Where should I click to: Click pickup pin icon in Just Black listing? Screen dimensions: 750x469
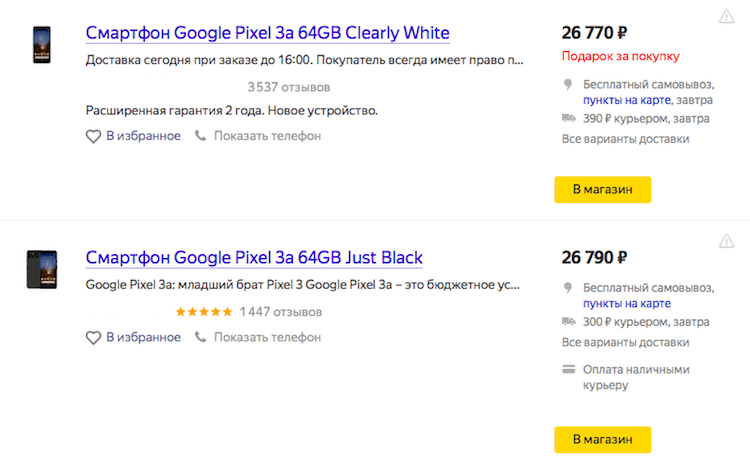point(568,288)
